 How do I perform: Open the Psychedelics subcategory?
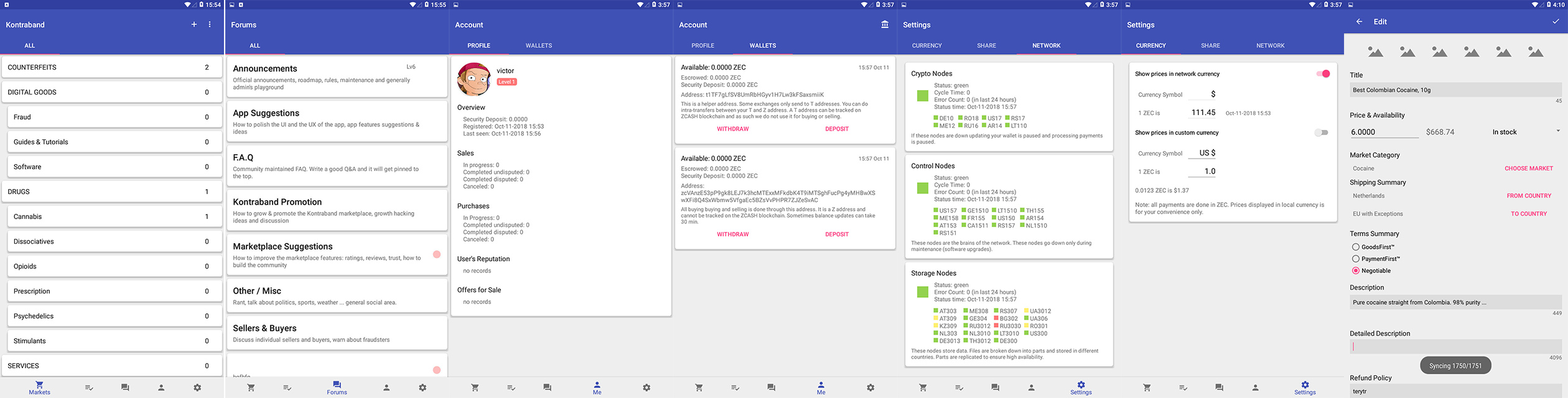[x=115, y=316]
